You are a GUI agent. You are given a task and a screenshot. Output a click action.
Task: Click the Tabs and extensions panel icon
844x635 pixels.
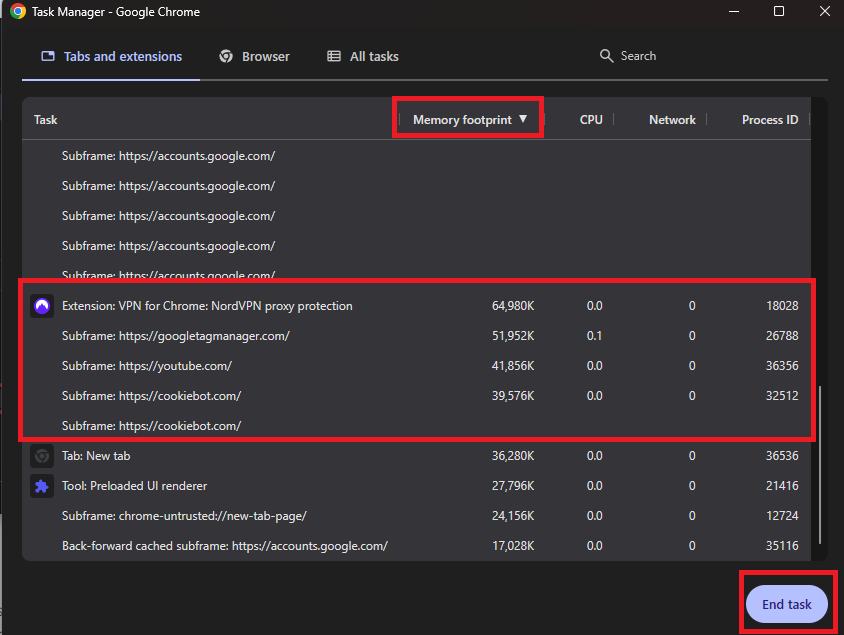[47, 56]
